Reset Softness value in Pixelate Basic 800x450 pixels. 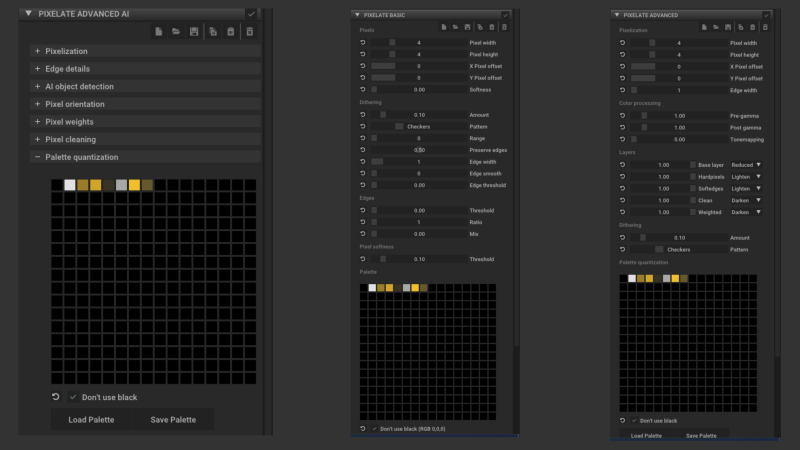pos(363,89)
